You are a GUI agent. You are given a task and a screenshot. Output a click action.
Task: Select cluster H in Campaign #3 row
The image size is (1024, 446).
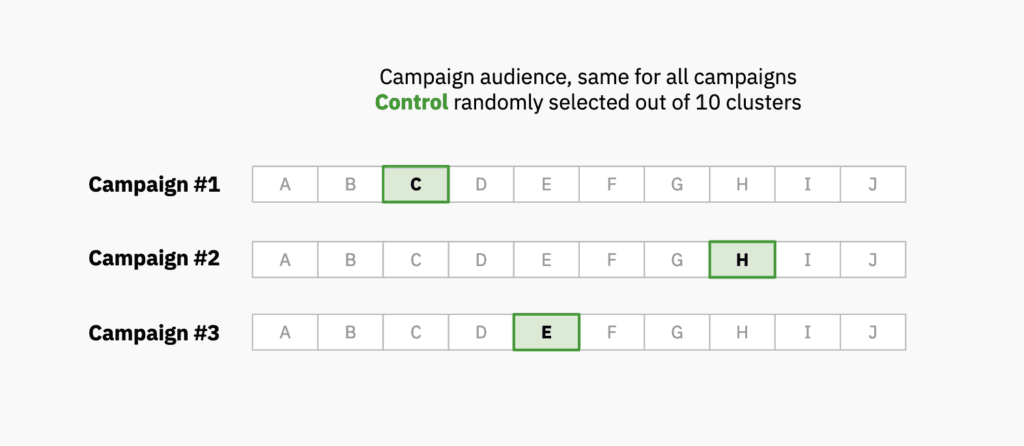pos(742,332)
